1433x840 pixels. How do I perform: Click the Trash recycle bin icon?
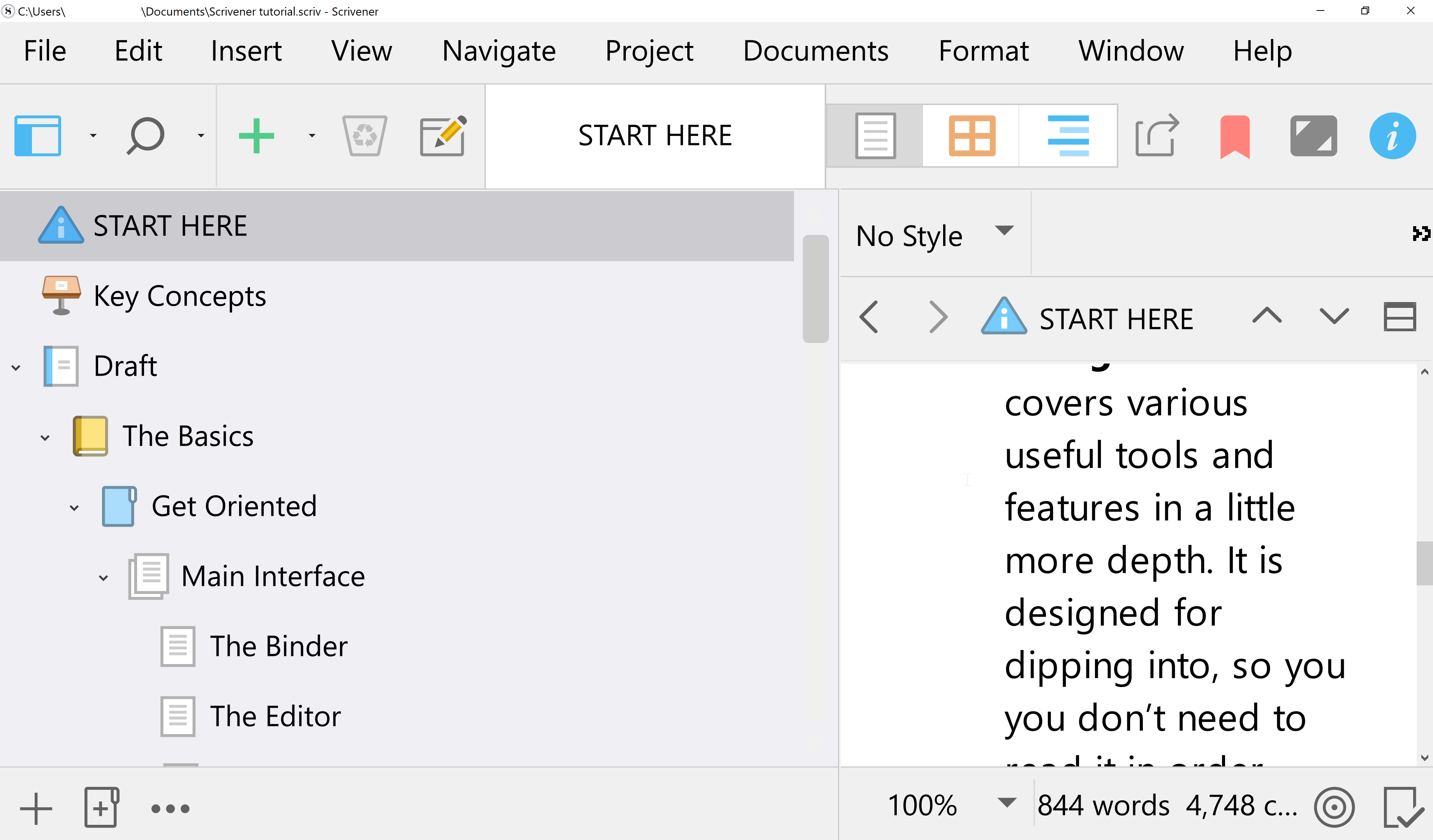(x=364, y=135)
